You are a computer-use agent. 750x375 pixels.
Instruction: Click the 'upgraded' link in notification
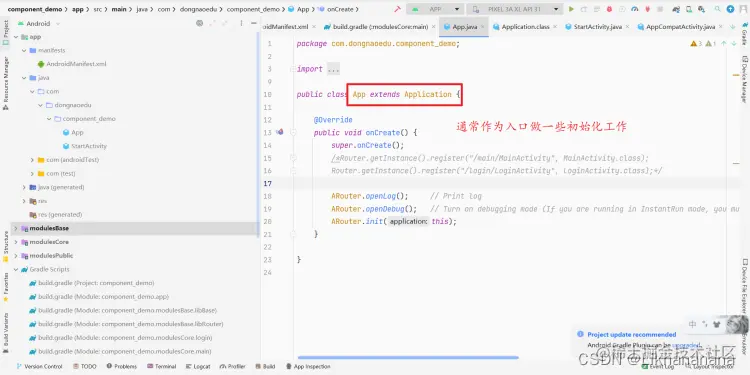coord(686,345)
